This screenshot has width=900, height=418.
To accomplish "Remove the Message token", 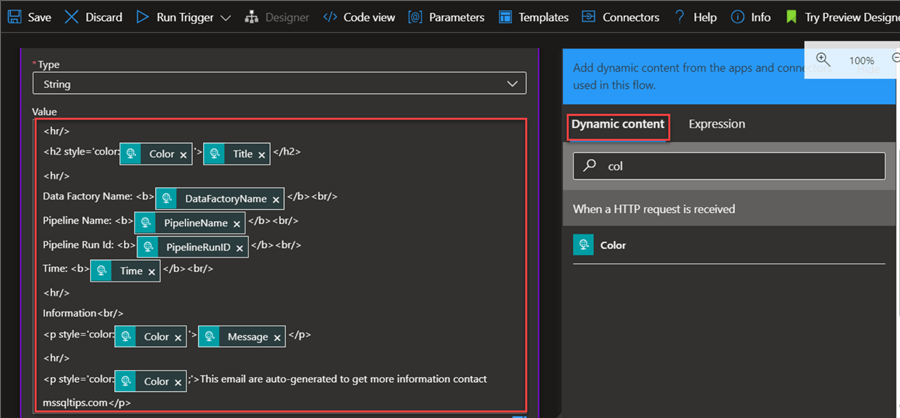I will point(277,338).
